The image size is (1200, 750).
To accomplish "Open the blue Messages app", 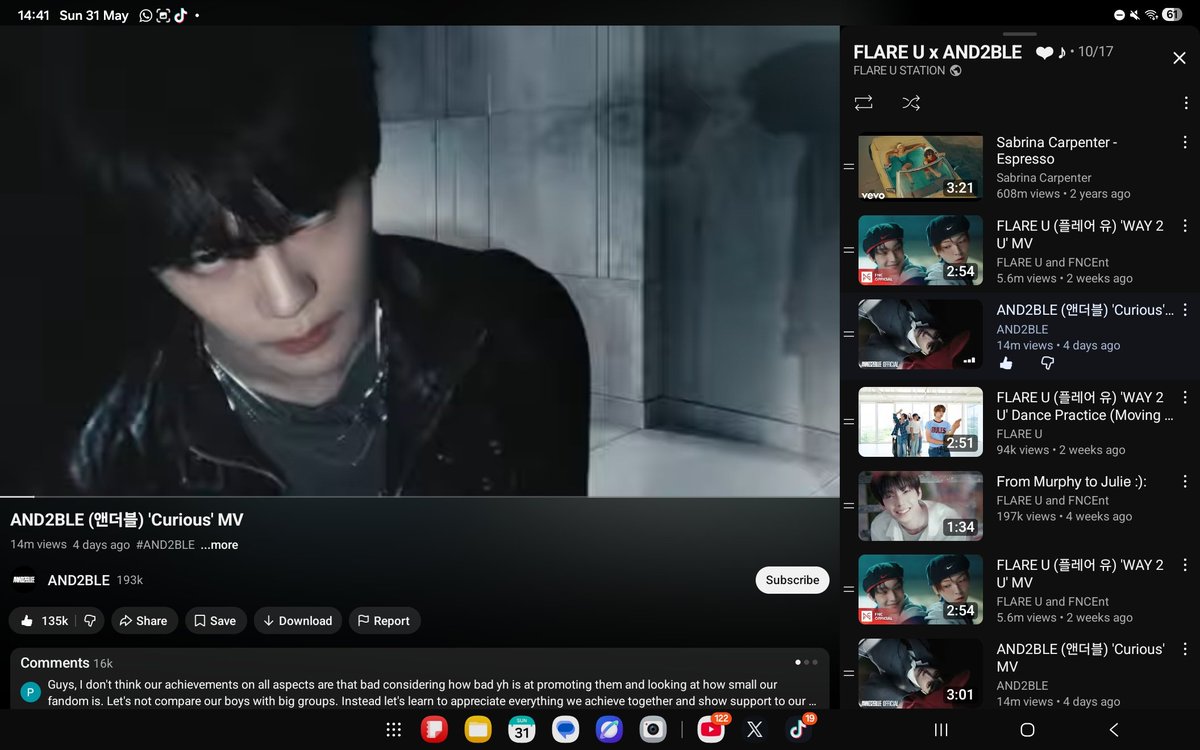I will point(566,730).
